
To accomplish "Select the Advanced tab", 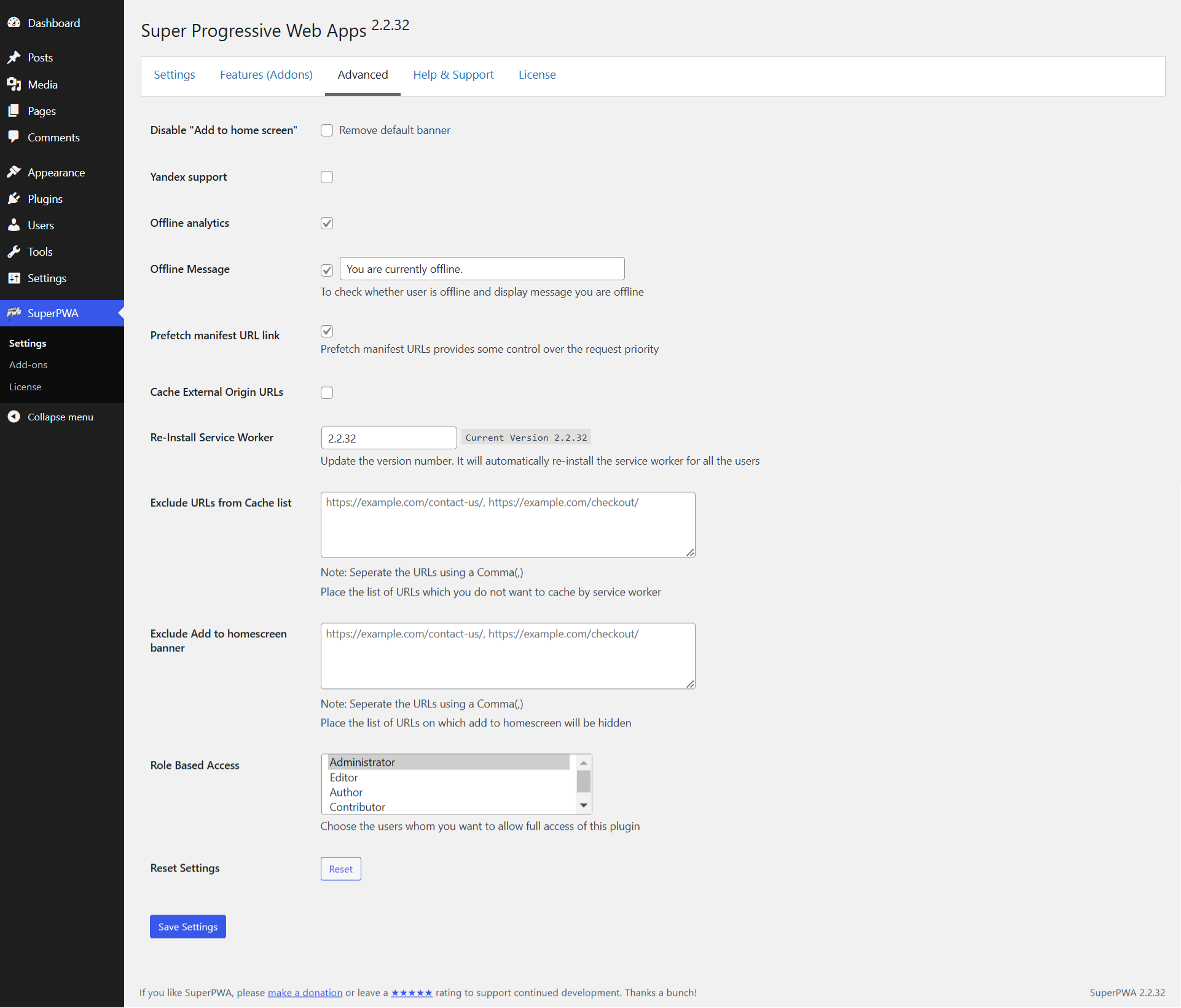I will click(363, 75).
